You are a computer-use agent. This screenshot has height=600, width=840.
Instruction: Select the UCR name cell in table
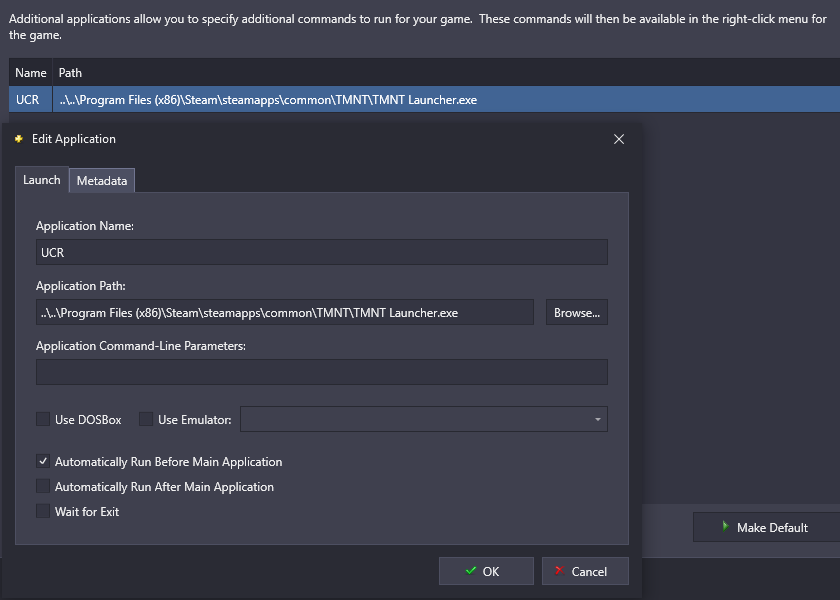(x=31, y=100)
